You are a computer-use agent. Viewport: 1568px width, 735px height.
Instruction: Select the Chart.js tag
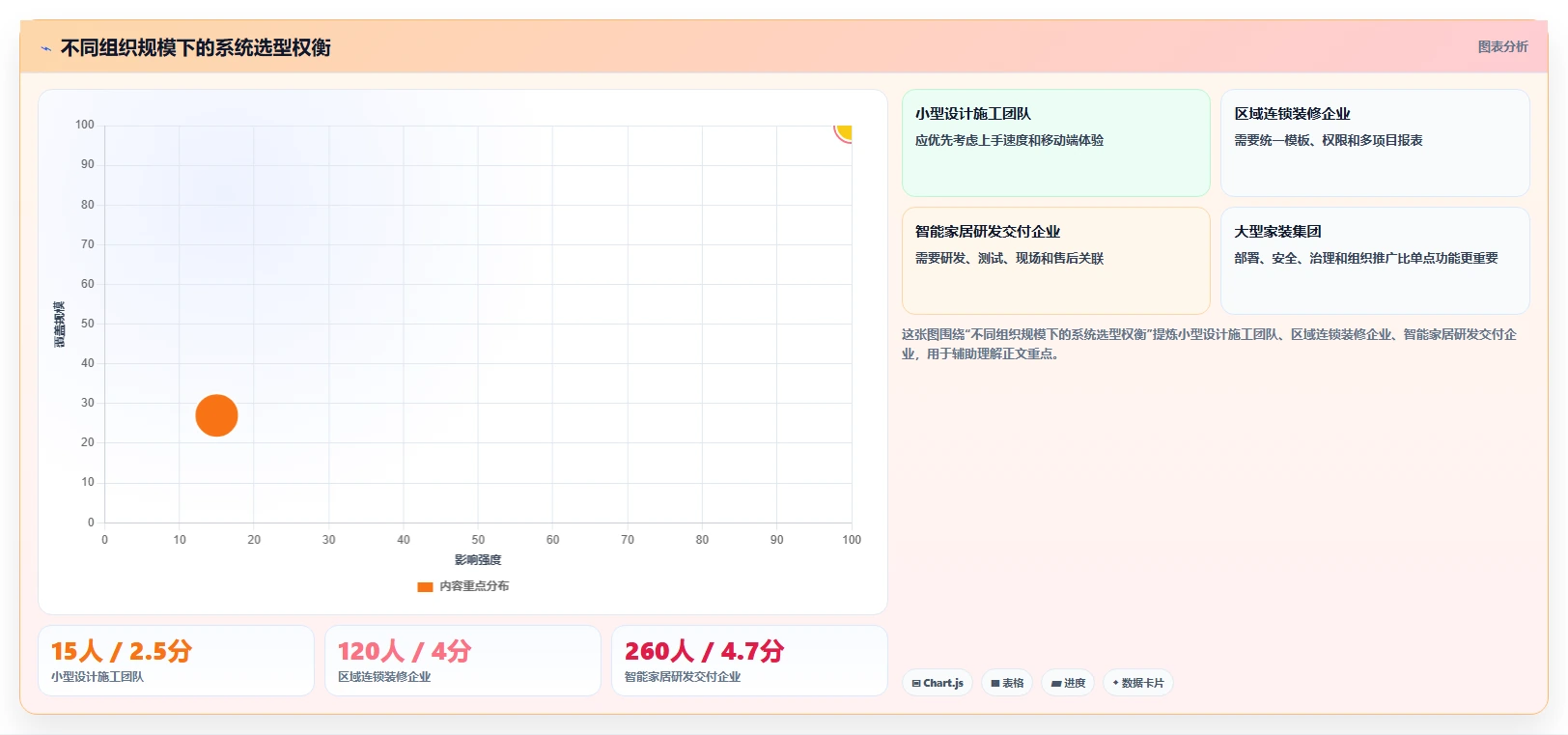pos(938,683)
